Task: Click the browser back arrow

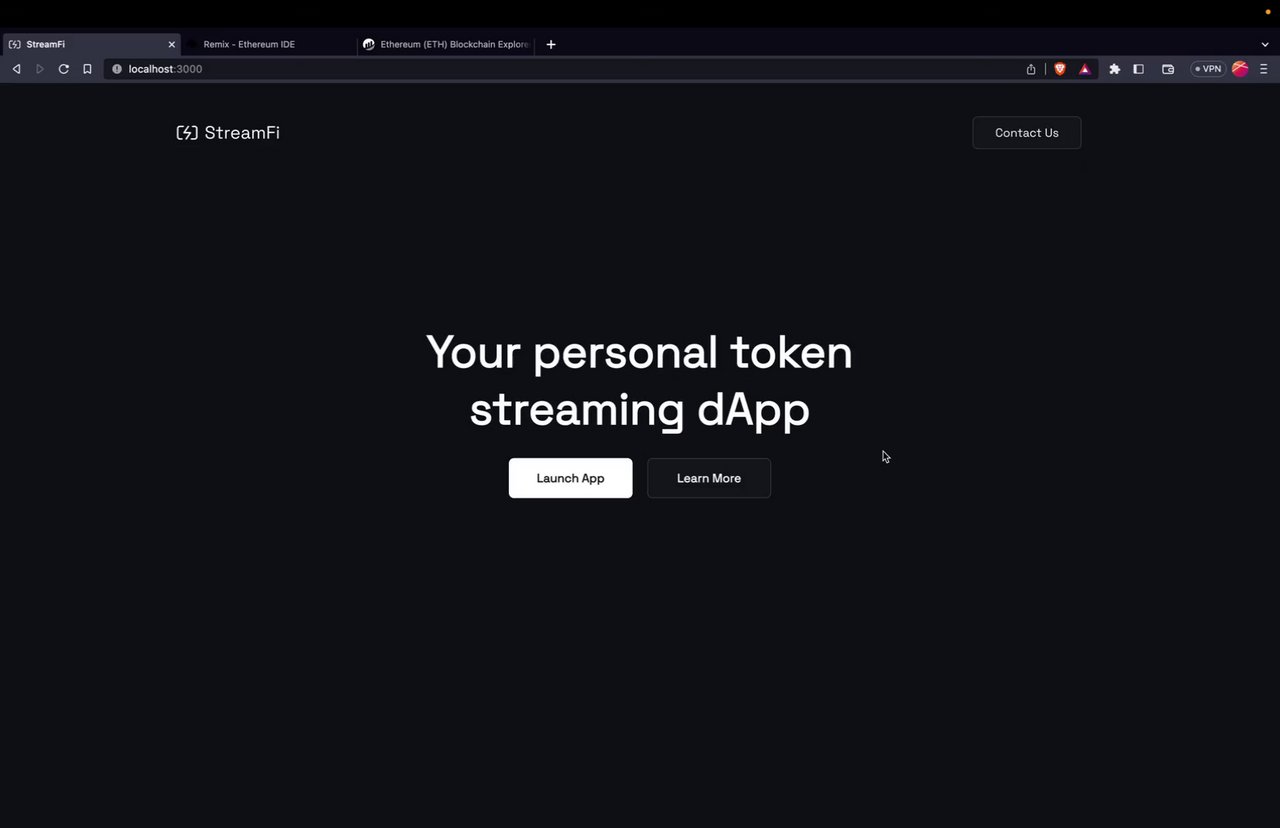Action: coord(16,69)
